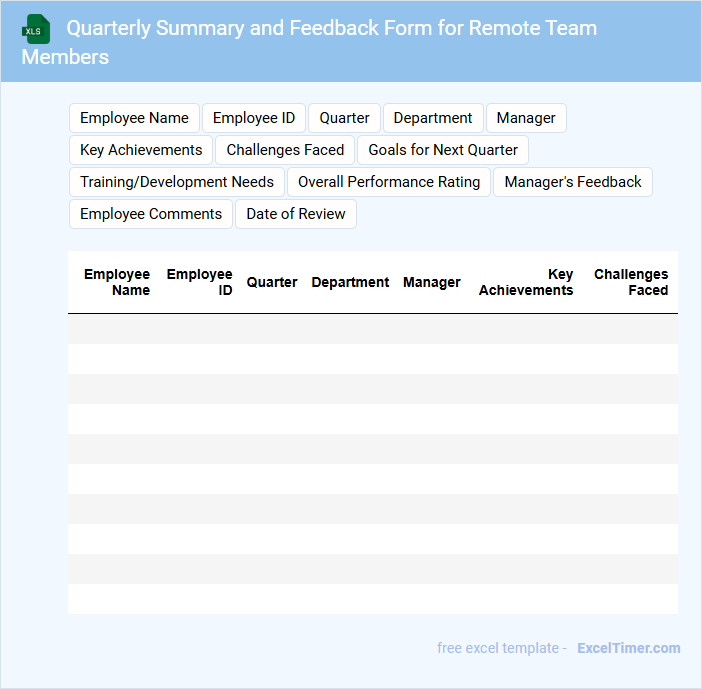The width and height of the screenshot is (702, 689).
Task: Click the Key Achievements column header
Action: (x=526, y=282)
